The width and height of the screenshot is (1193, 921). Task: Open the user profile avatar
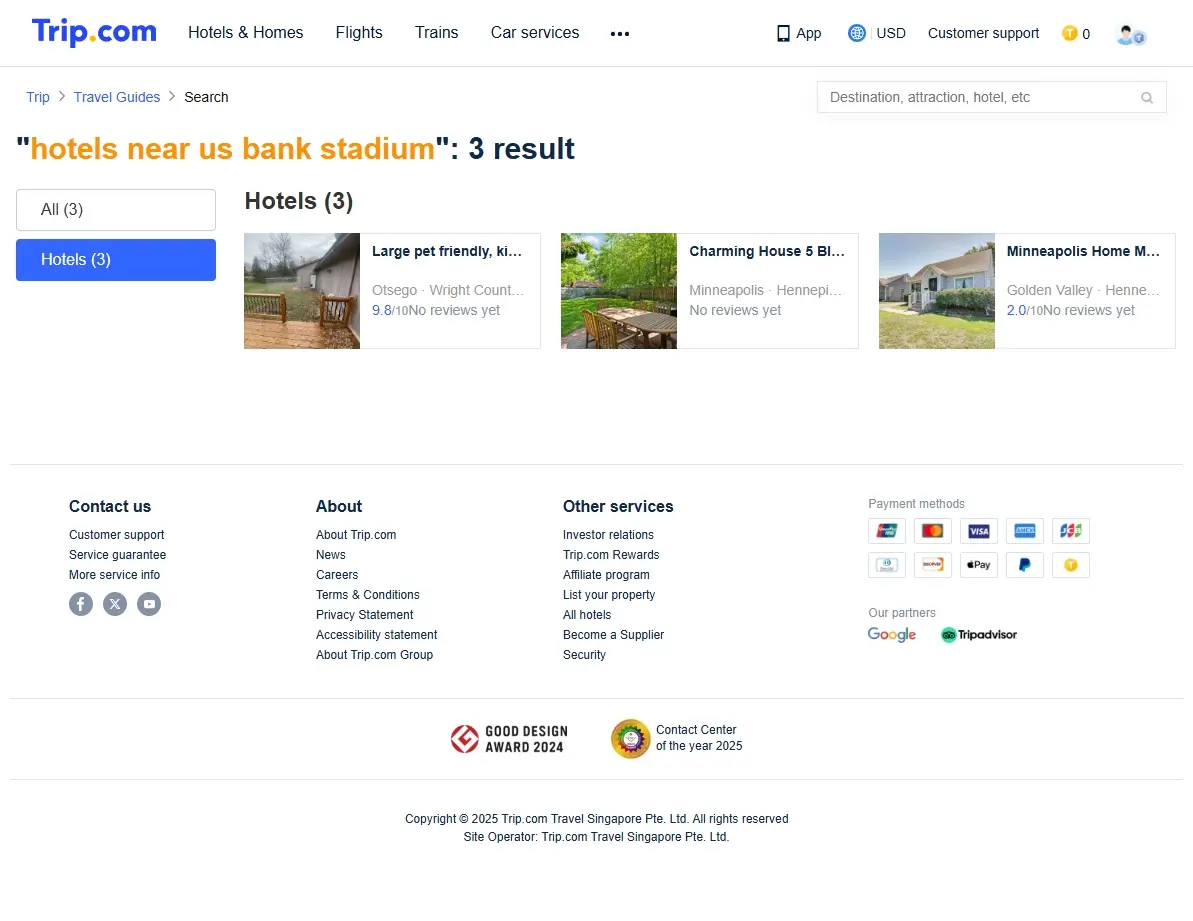click(x=1131, y=34)
